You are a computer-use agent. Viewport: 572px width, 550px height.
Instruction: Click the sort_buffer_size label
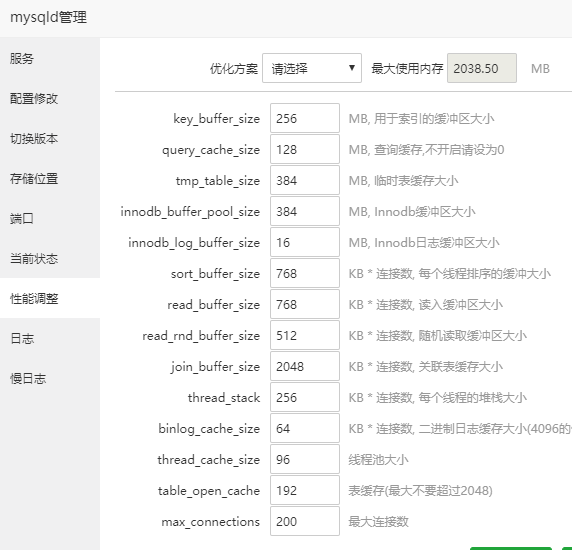[x=215, y=274]
